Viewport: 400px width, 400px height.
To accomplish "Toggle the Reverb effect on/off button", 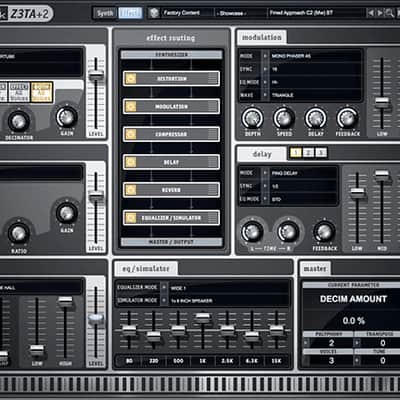I will (x=131, y=190).
